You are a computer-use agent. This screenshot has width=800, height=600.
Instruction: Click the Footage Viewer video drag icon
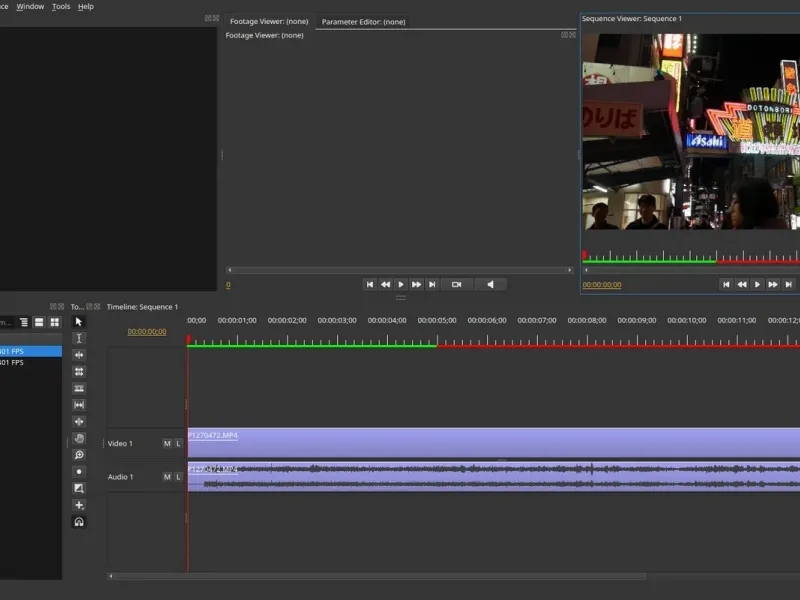pyautogui.click(x=457, y=284)
